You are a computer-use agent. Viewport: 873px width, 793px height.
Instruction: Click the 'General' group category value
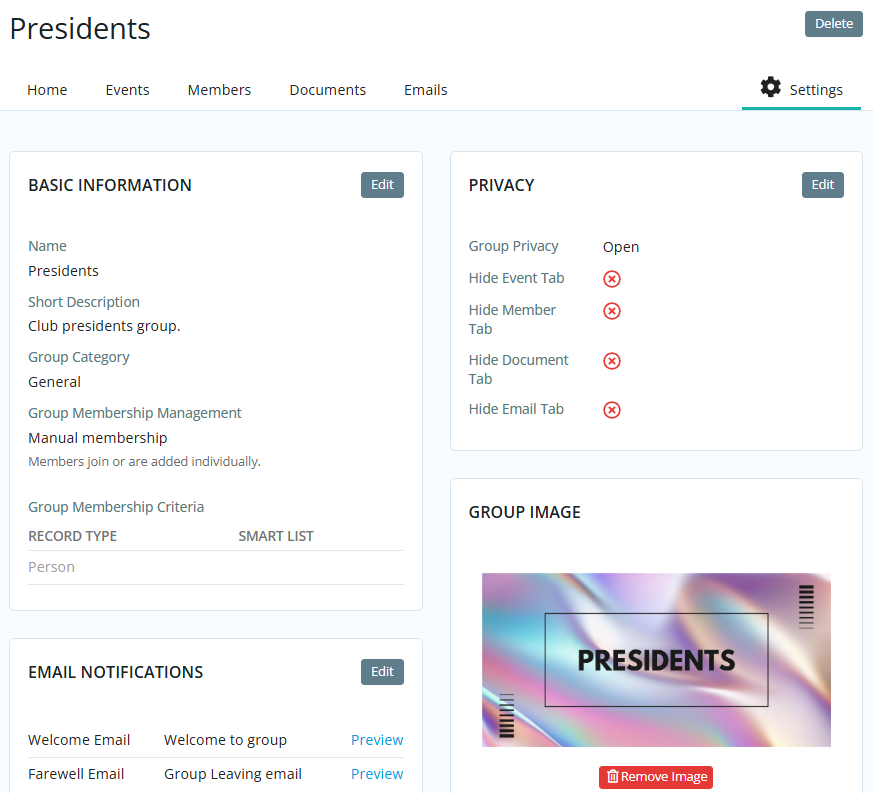pos(55,382)
